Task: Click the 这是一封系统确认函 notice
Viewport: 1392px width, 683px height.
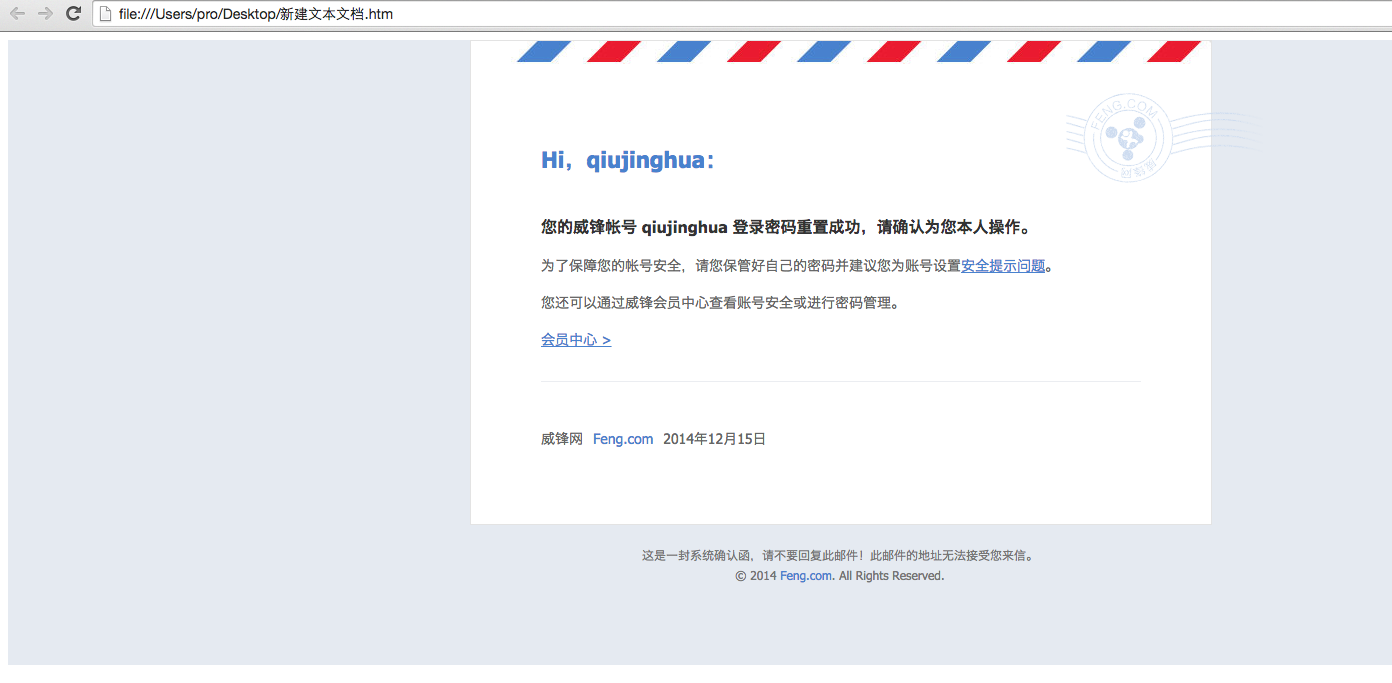Action: [838, 555]
